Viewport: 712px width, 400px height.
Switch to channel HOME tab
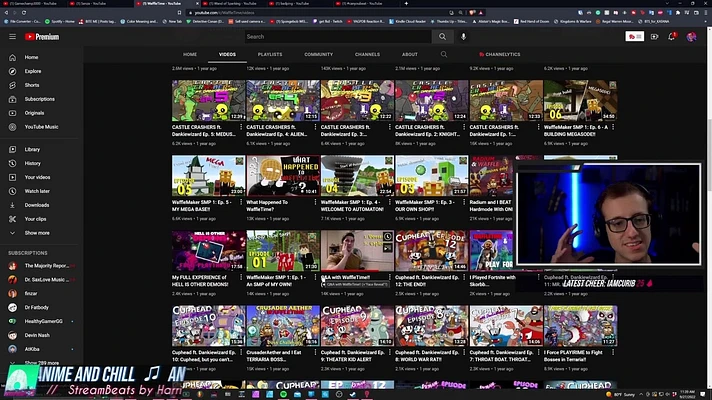point(190,54)
